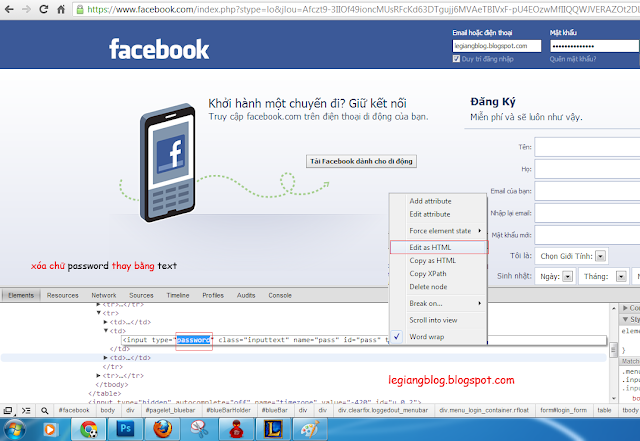
Task: Open Paint from the taskbar
Action: (x=310, y=430)
